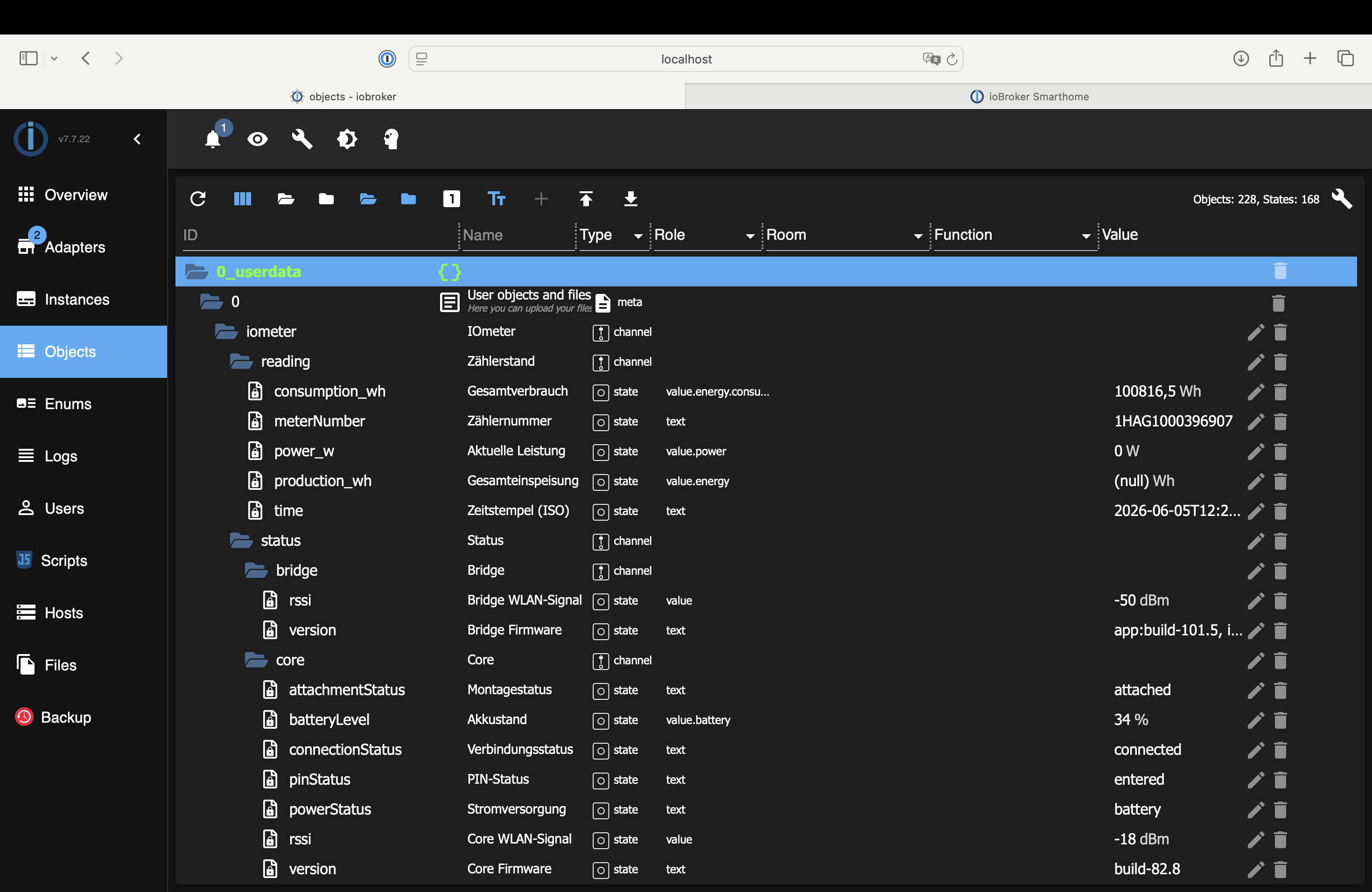Screen dimensions: 1372x892
Task: Delete the 0_userdata folder
Action: 1281,271
